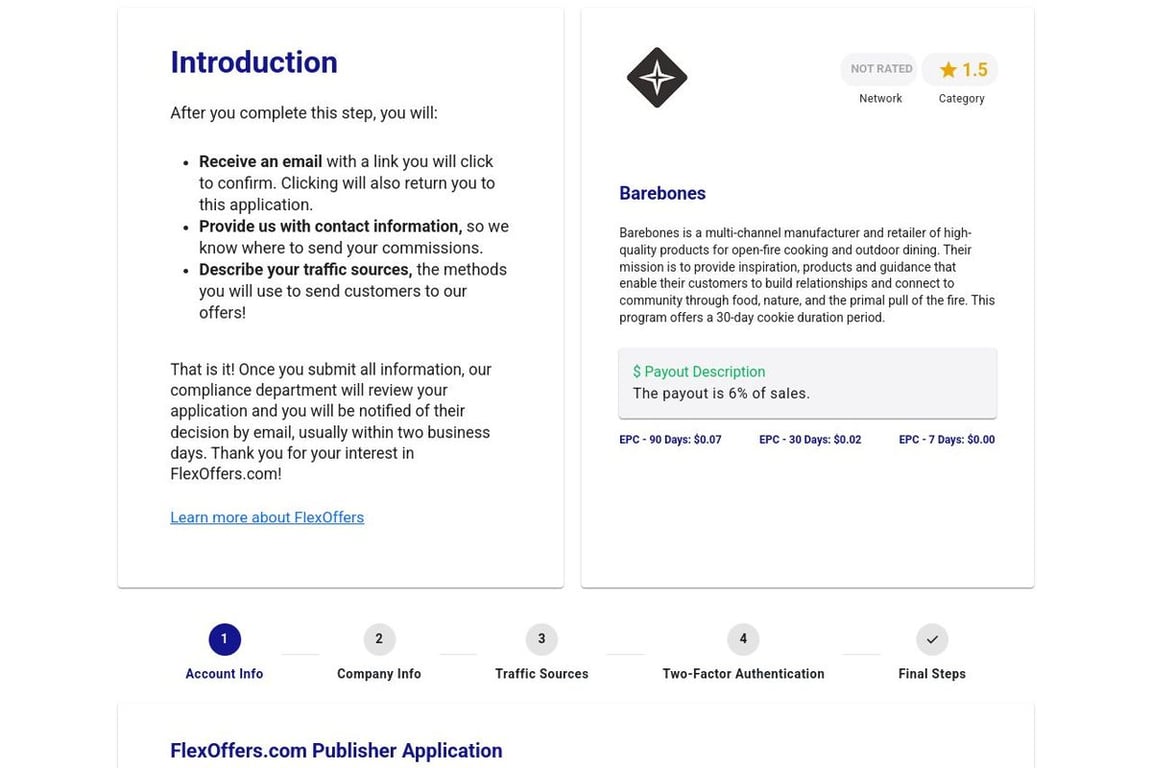Open the Learn more about FlexOffers link
This screenshot has width=1152, height=768.
[267, 517]
